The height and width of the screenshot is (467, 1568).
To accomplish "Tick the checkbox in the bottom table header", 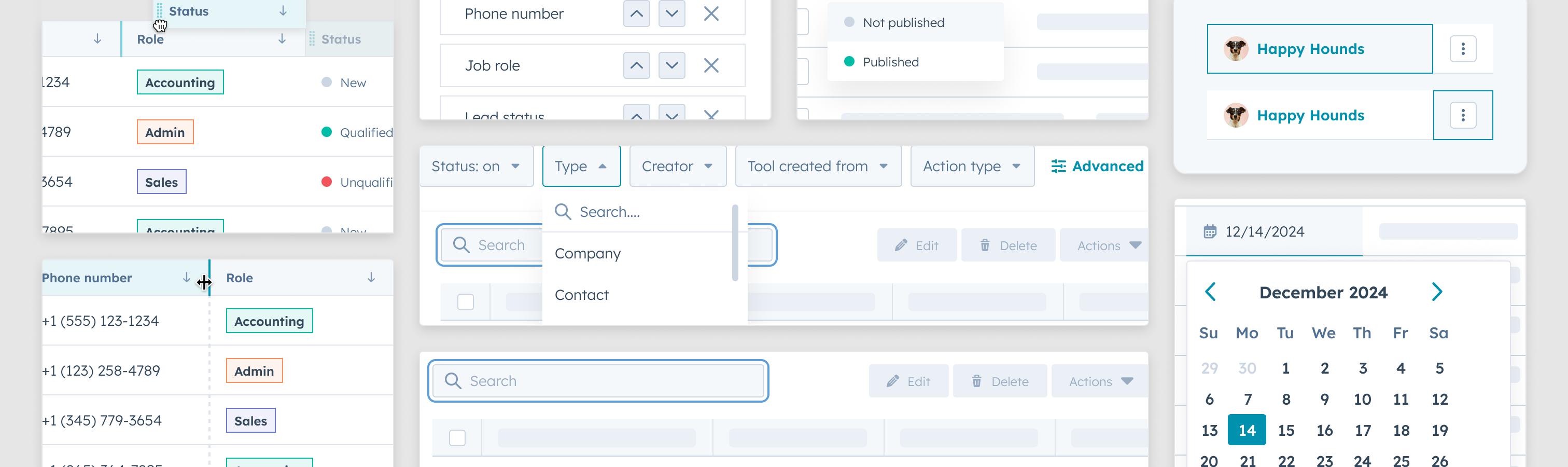I will click(457, 438).
